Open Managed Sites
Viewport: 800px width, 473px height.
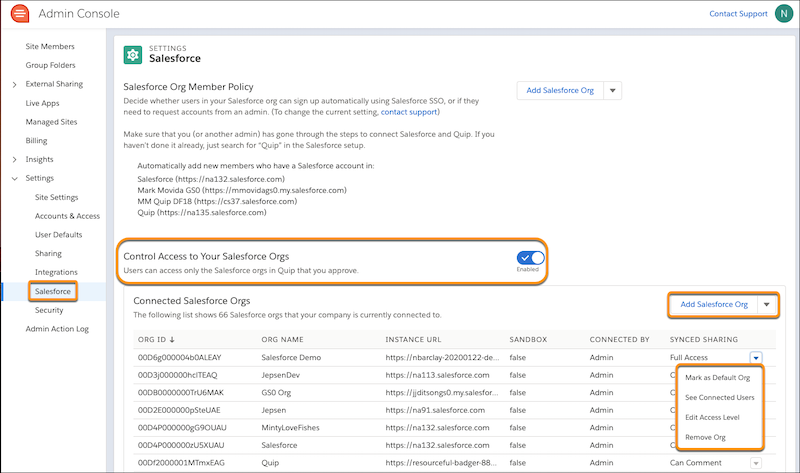click(x=51, y=122)
